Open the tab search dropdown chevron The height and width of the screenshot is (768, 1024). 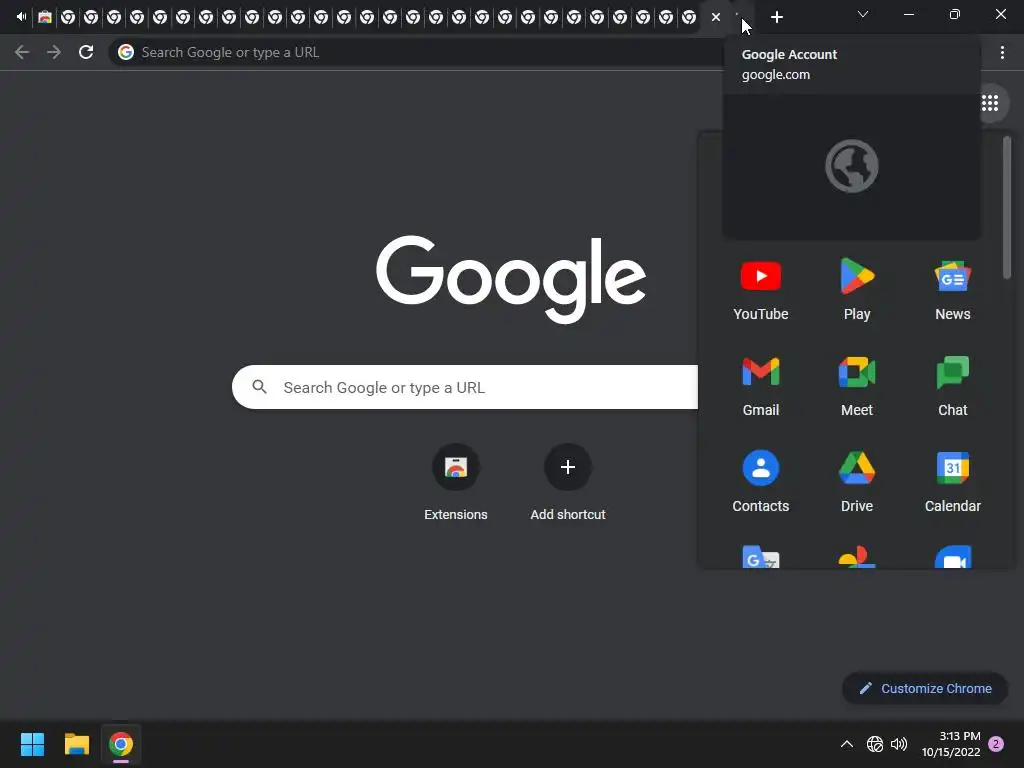[x=863, y=14]
